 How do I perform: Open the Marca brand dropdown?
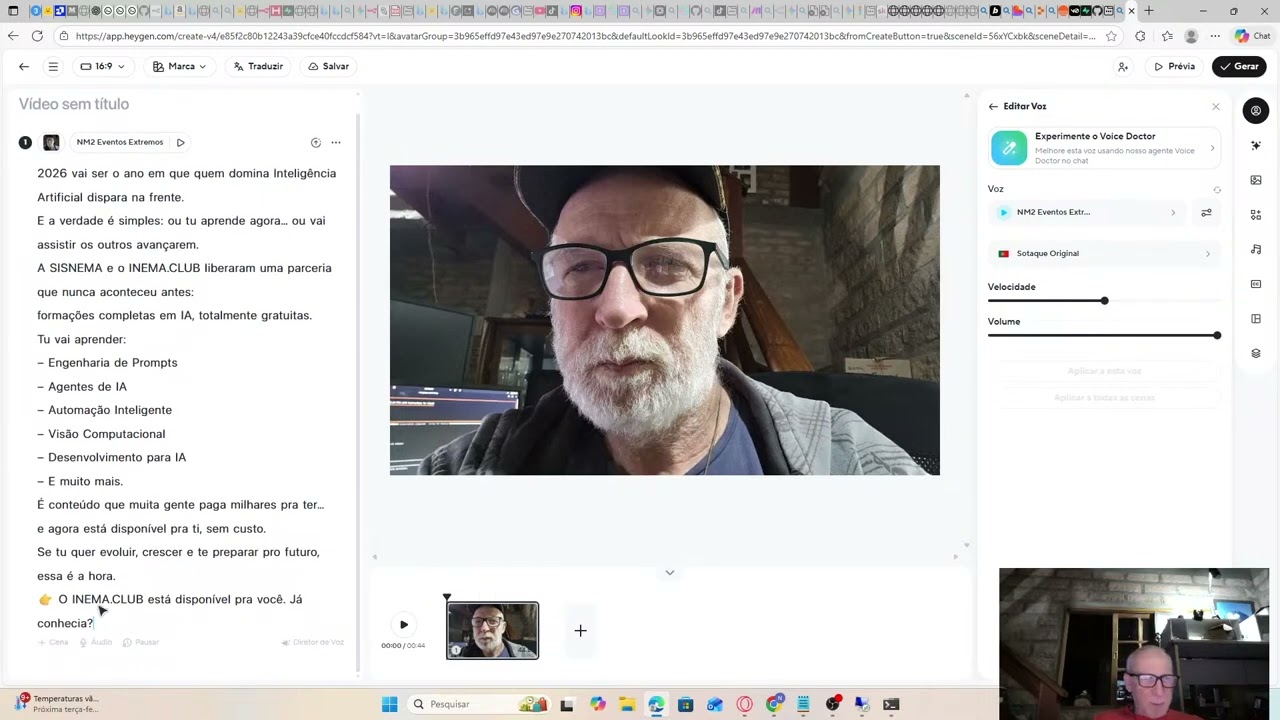(180, 66)
